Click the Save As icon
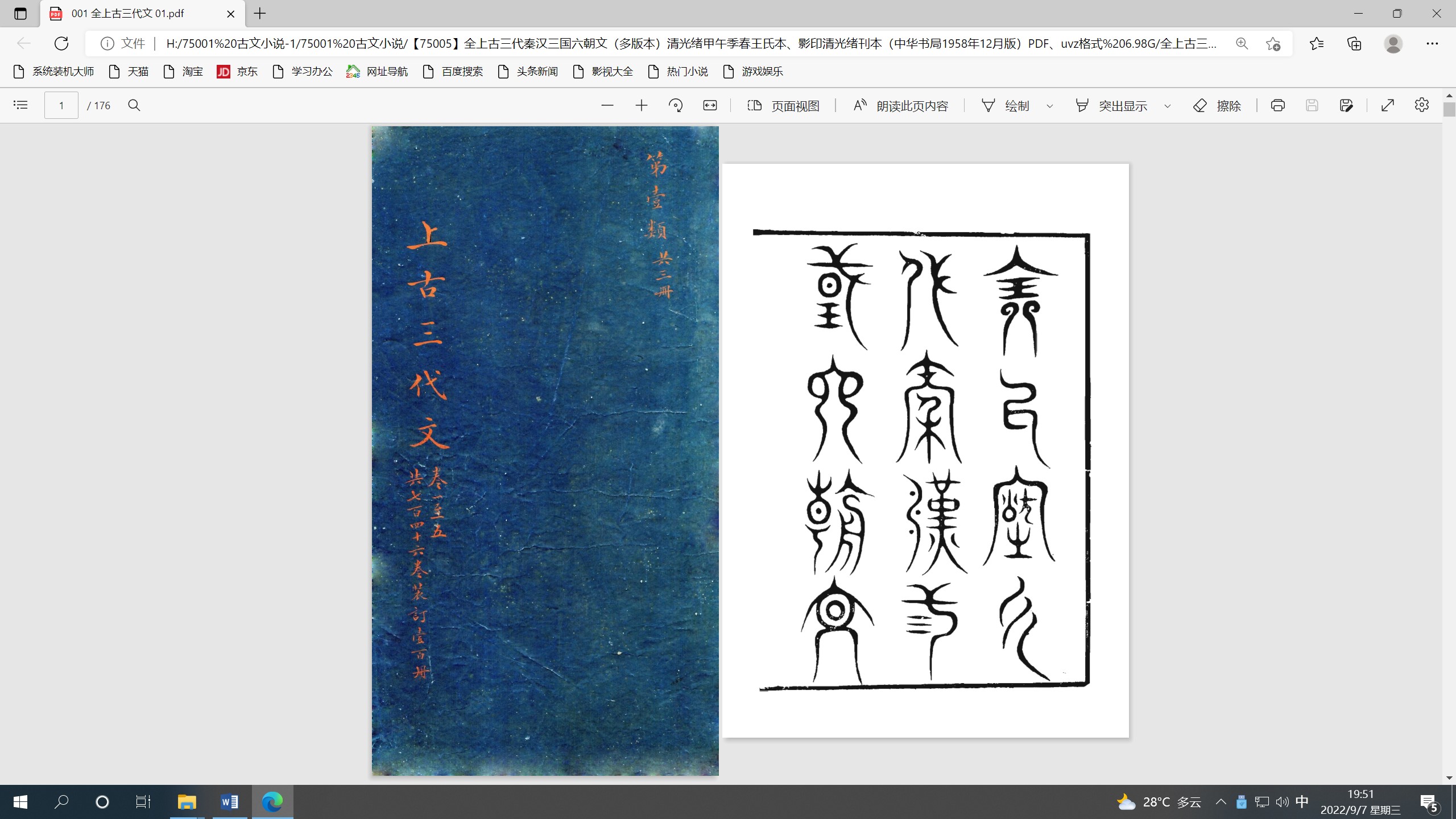This screenshot has height=819, width=1456. (1346, 105)
